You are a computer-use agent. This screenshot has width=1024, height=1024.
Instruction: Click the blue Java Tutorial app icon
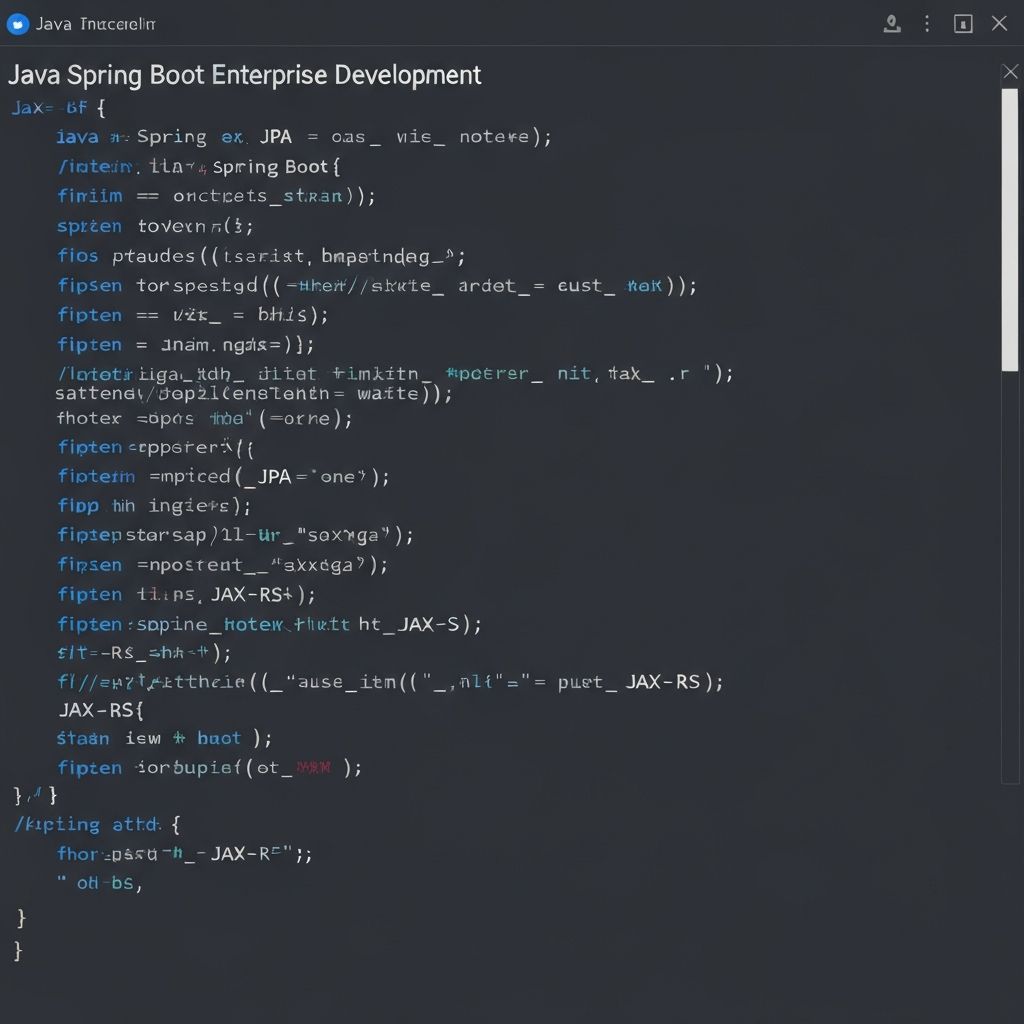(x=16, y=23)
